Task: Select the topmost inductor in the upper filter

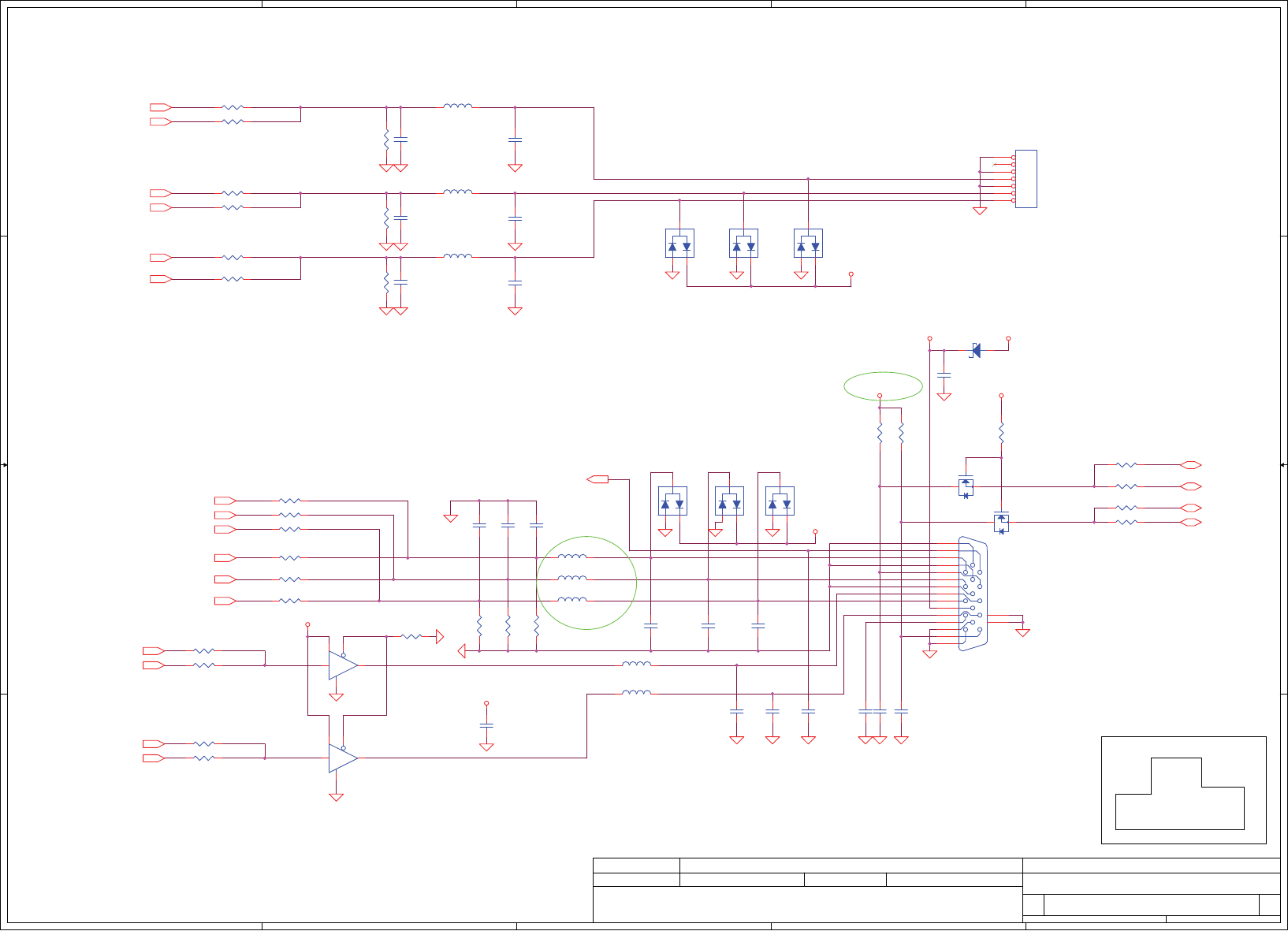Action: 457,106
